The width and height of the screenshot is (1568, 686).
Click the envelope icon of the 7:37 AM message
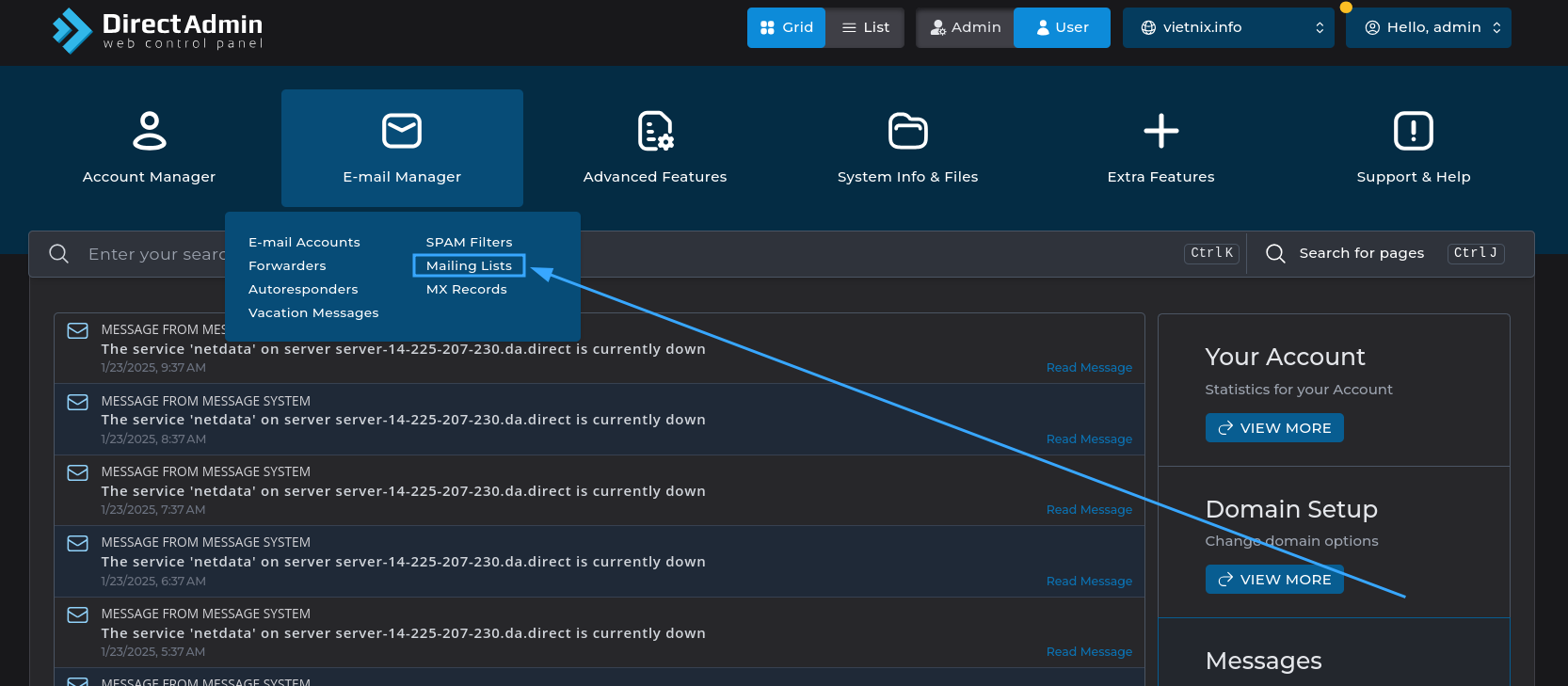(x=78, y=472)
